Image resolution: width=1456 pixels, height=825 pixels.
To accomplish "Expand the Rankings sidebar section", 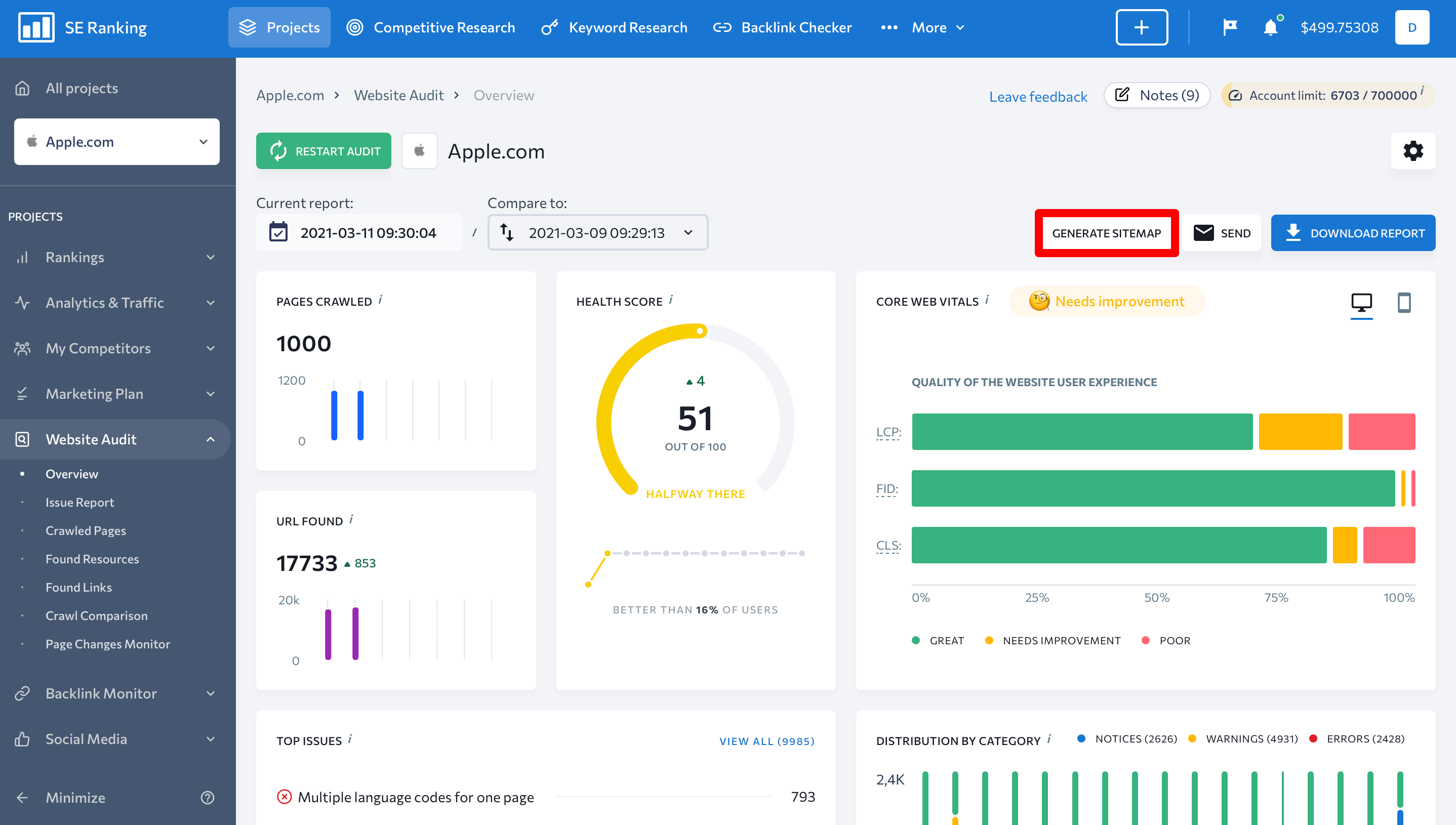I will tap(211, 257).
